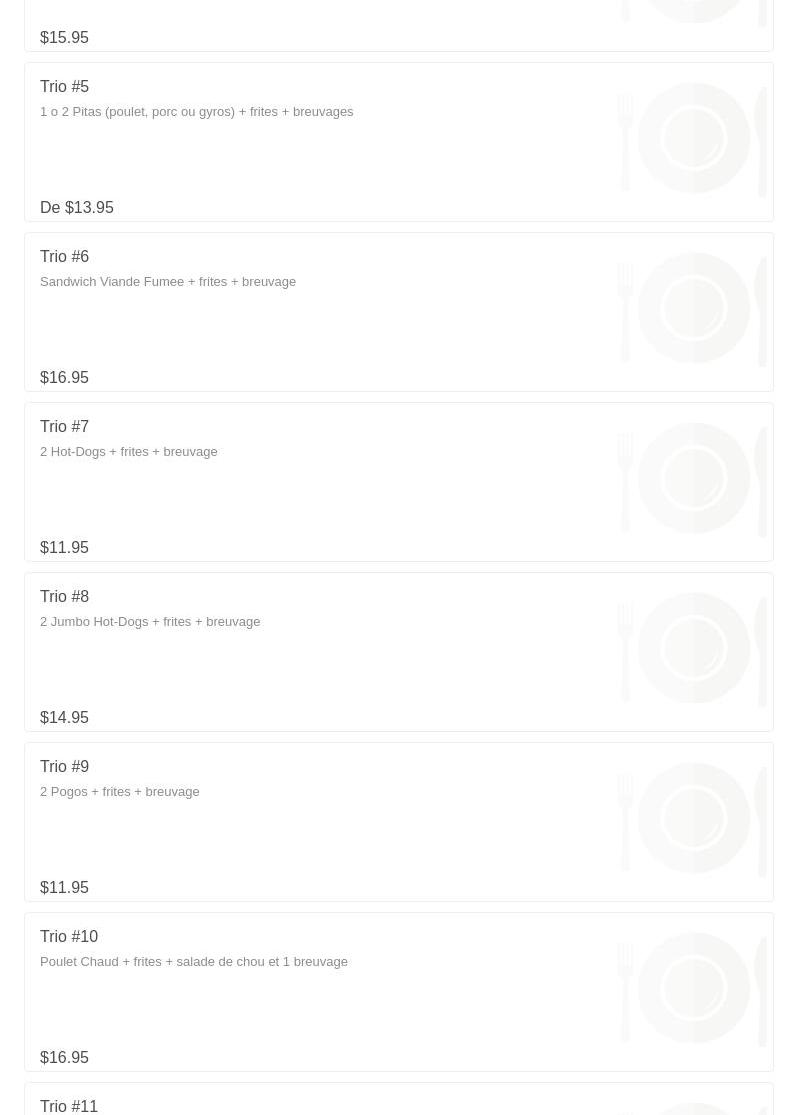Viewport: 785px width, 1115px height.
Task: Select the Trio #6 title
Action: 65,257
